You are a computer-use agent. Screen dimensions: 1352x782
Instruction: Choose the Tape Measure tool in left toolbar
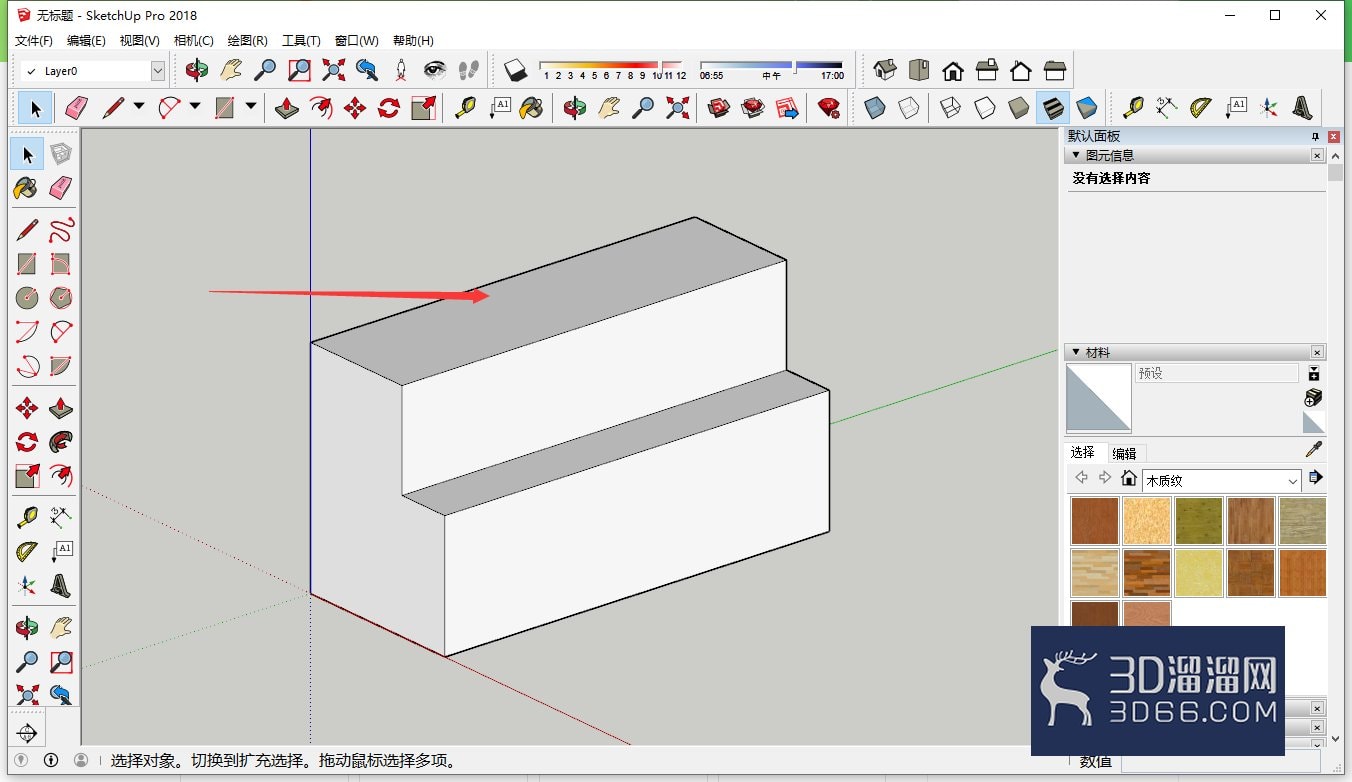[x=27, y=517]
